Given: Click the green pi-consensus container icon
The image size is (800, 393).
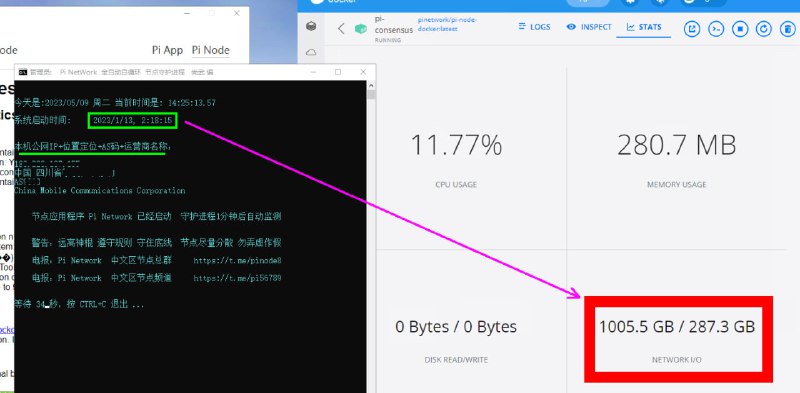Looking at the screenshot, I should tap(361, 29).
